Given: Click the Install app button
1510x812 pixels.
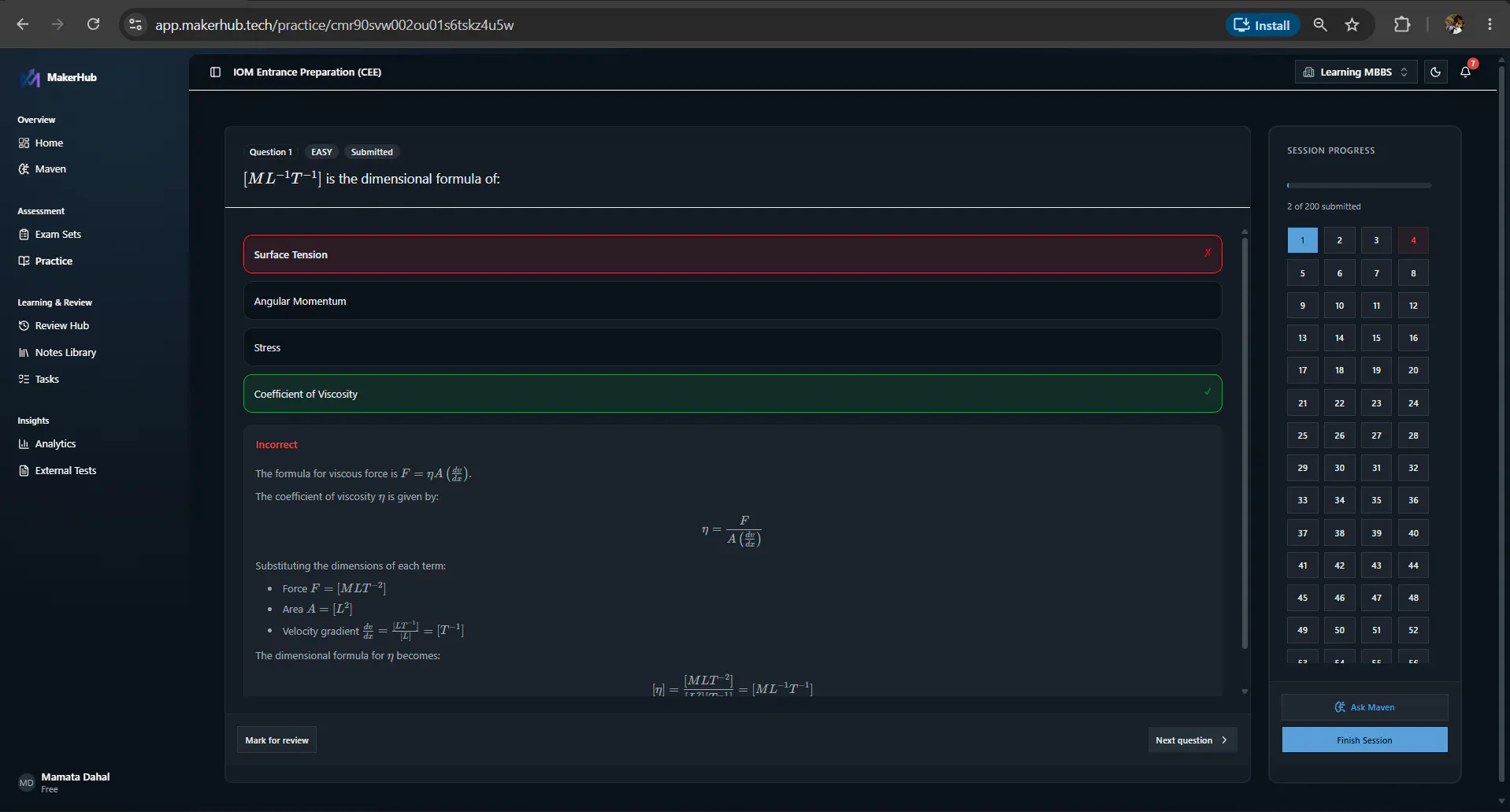Looking at the screenshot, I should [x=1262, y=25].
